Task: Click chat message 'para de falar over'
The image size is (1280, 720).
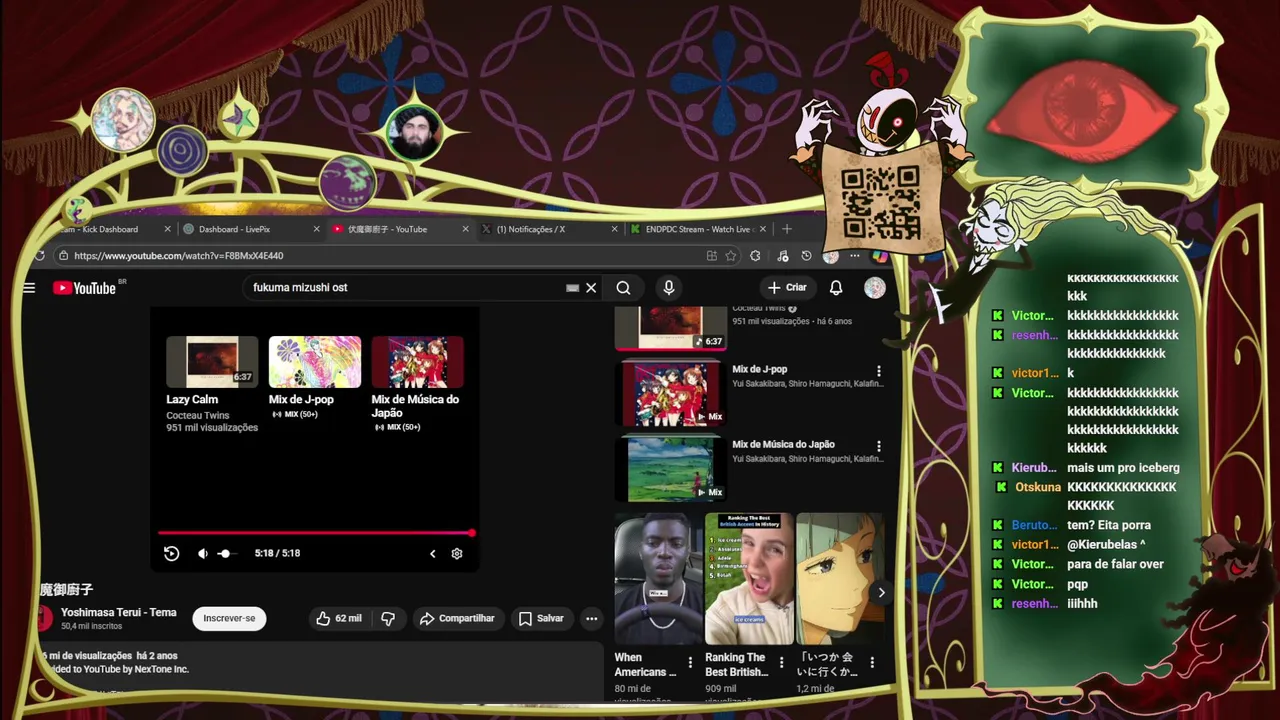Action: 1115,564
